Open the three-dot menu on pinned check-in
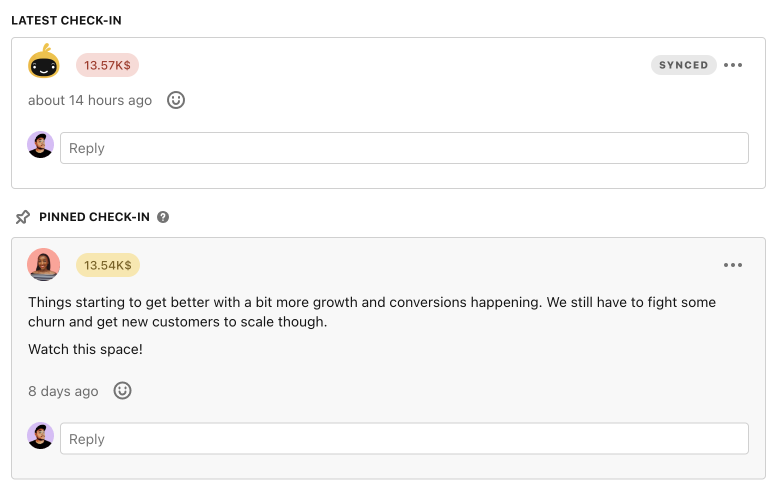This screenshot has width=777, height=489. click(x=733, y=265)
